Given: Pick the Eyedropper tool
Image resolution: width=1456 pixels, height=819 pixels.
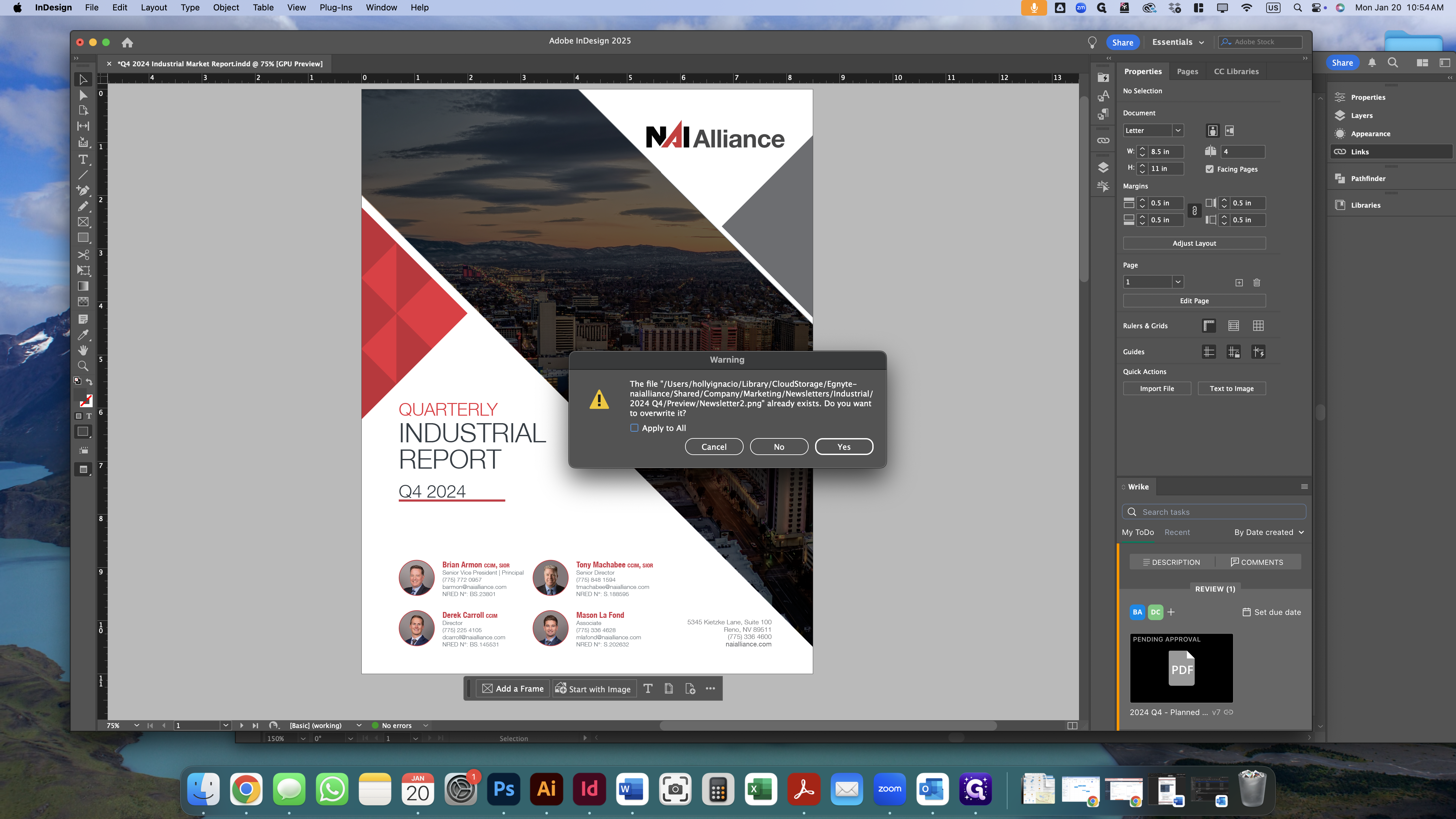Looking at the screenshot, I should tap(83, 335).
